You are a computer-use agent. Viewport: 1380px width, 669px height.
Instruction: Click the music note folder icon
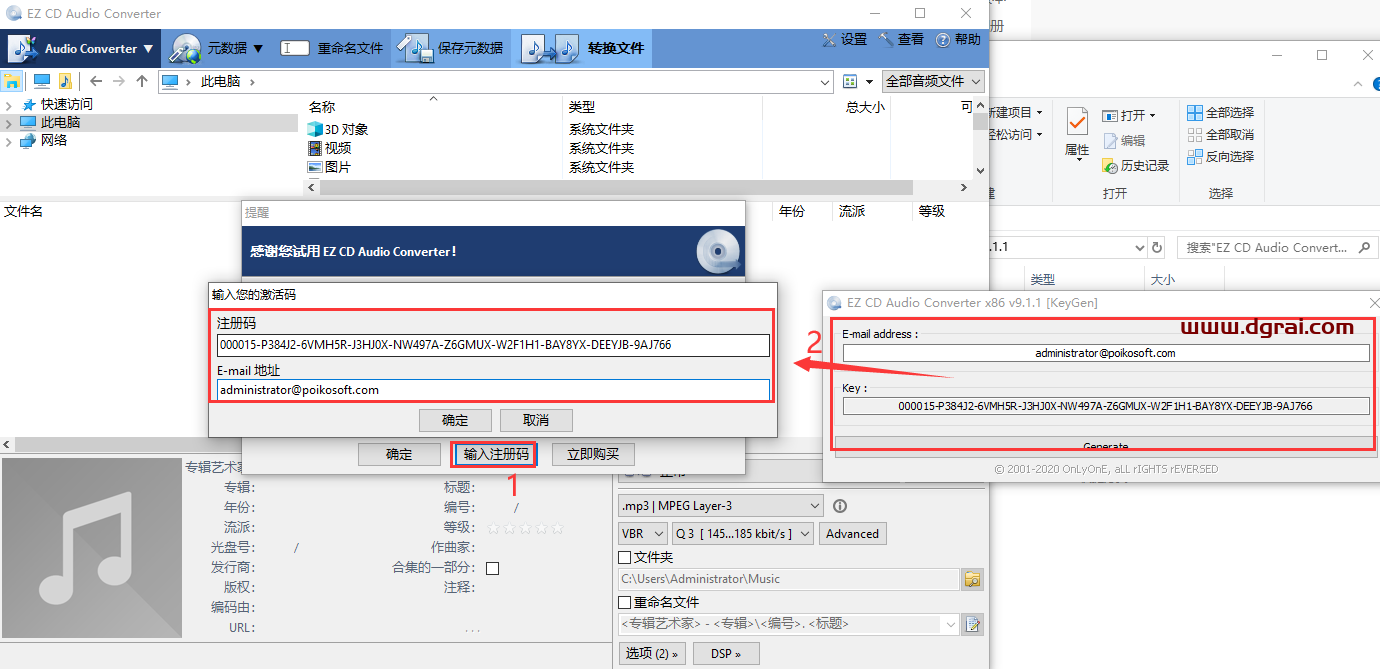tap(65, 81)
